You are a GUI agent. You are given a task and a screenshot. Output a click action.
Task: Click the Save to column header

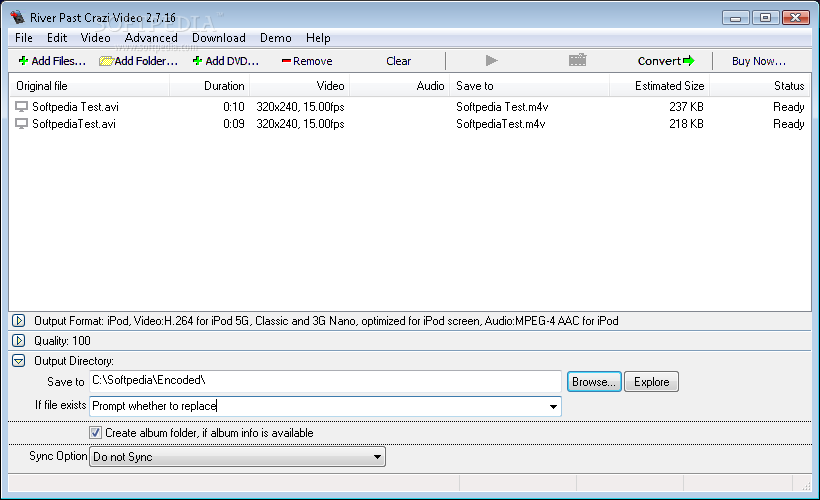tap(529, 86)
